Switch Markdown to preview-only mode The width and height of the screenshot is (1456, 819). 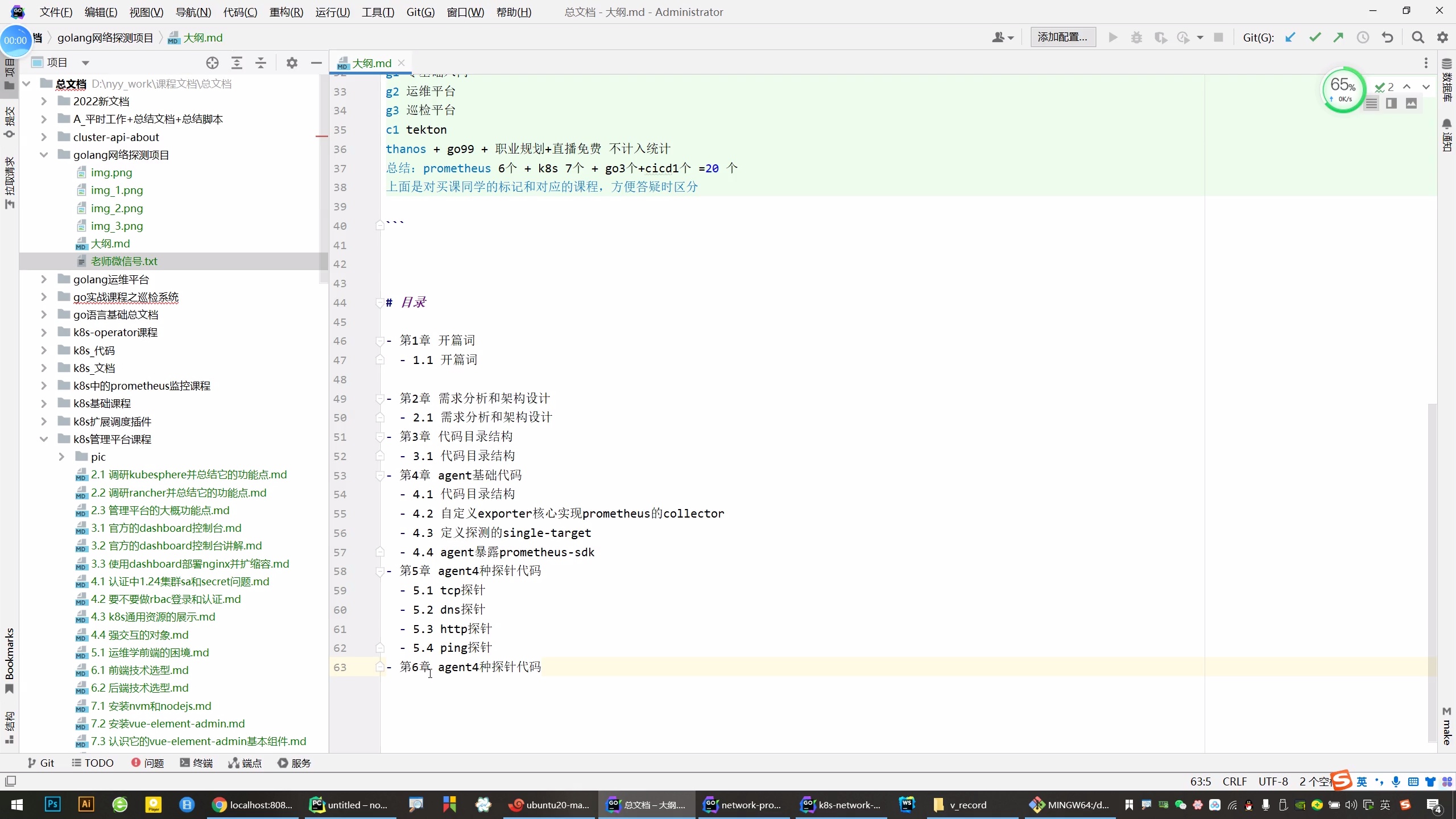point(1412,104)
